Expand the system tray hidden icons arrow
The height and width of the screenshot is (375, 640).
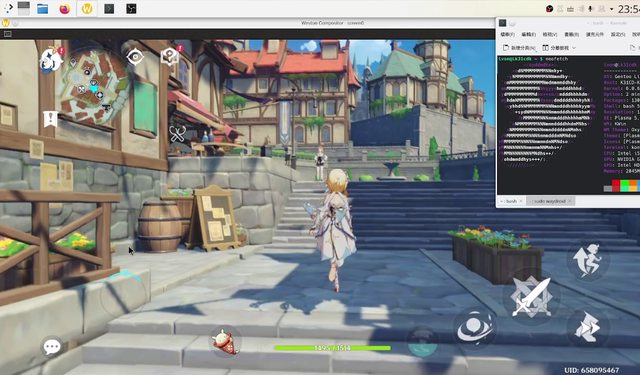pos(611,9)
